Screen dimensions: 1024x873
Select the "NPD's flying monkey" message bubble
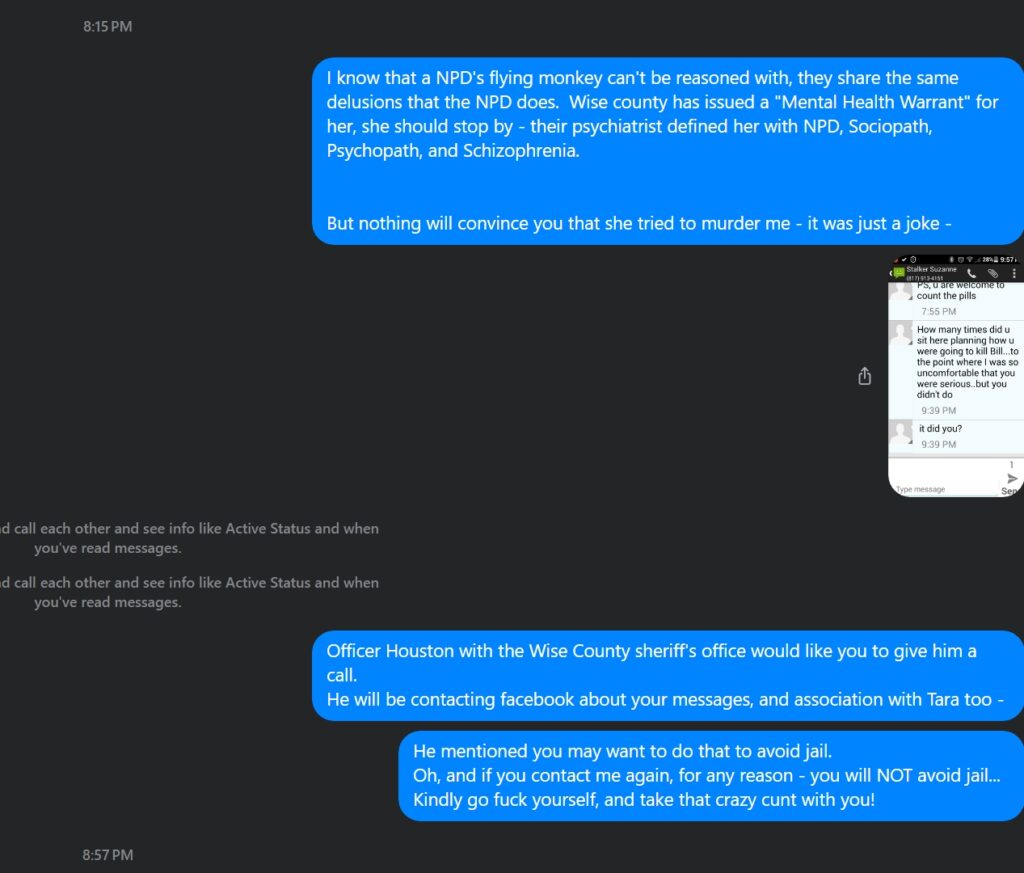(x=667, y=151)
